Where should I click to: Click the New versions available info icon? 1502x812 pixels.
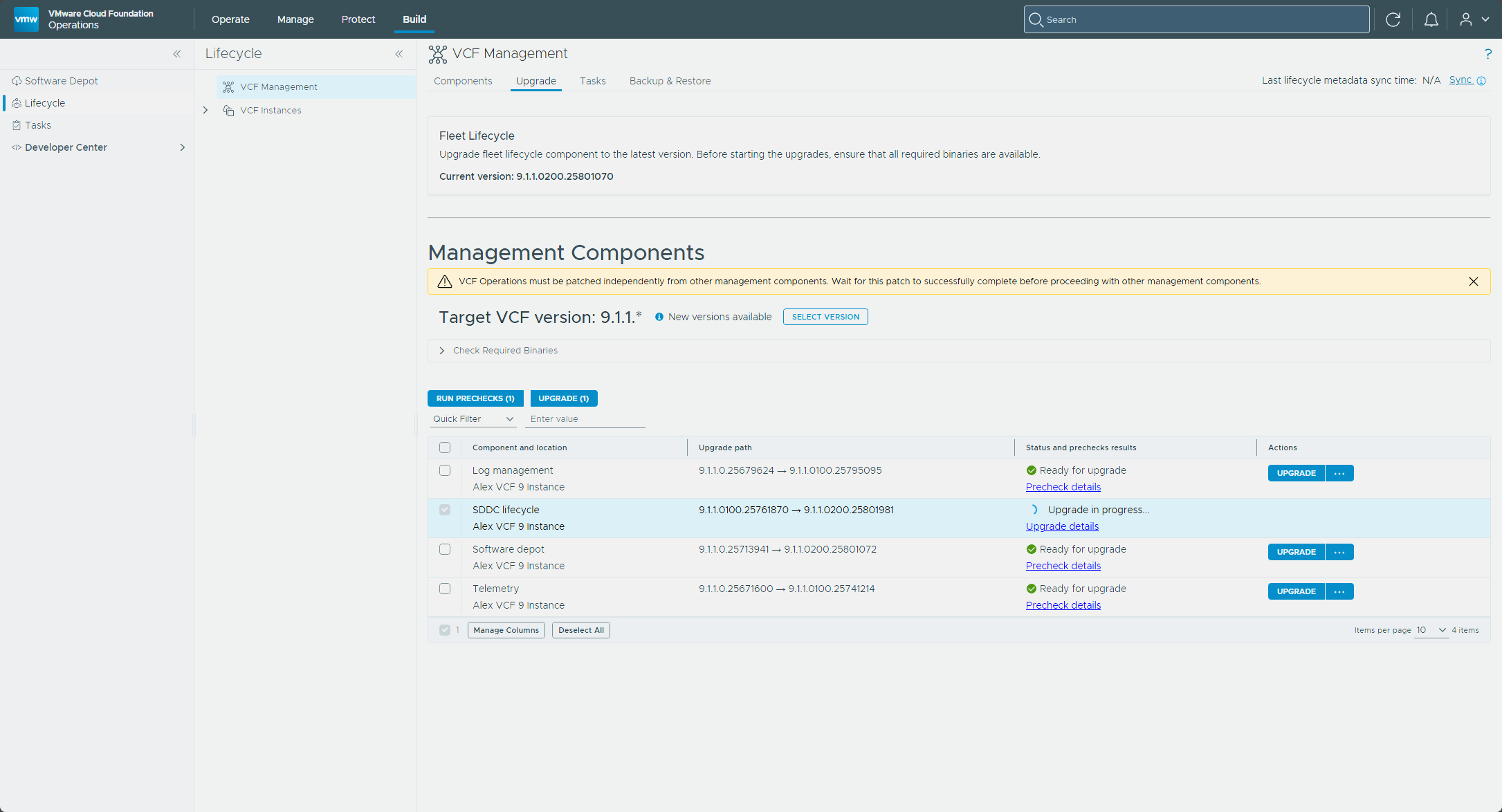[x=659, y=317]
